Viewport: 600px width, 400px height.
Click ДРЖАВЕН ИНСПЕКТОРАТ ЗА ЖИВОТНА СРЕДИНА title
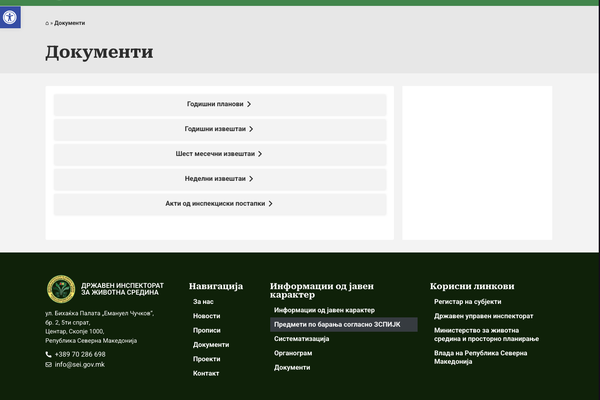coord(122,289)
